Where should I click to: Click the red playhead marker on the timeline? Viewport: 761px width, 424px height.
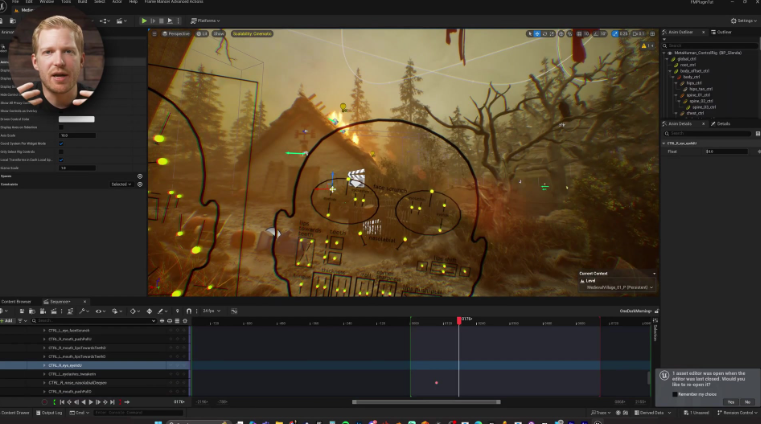459,320
